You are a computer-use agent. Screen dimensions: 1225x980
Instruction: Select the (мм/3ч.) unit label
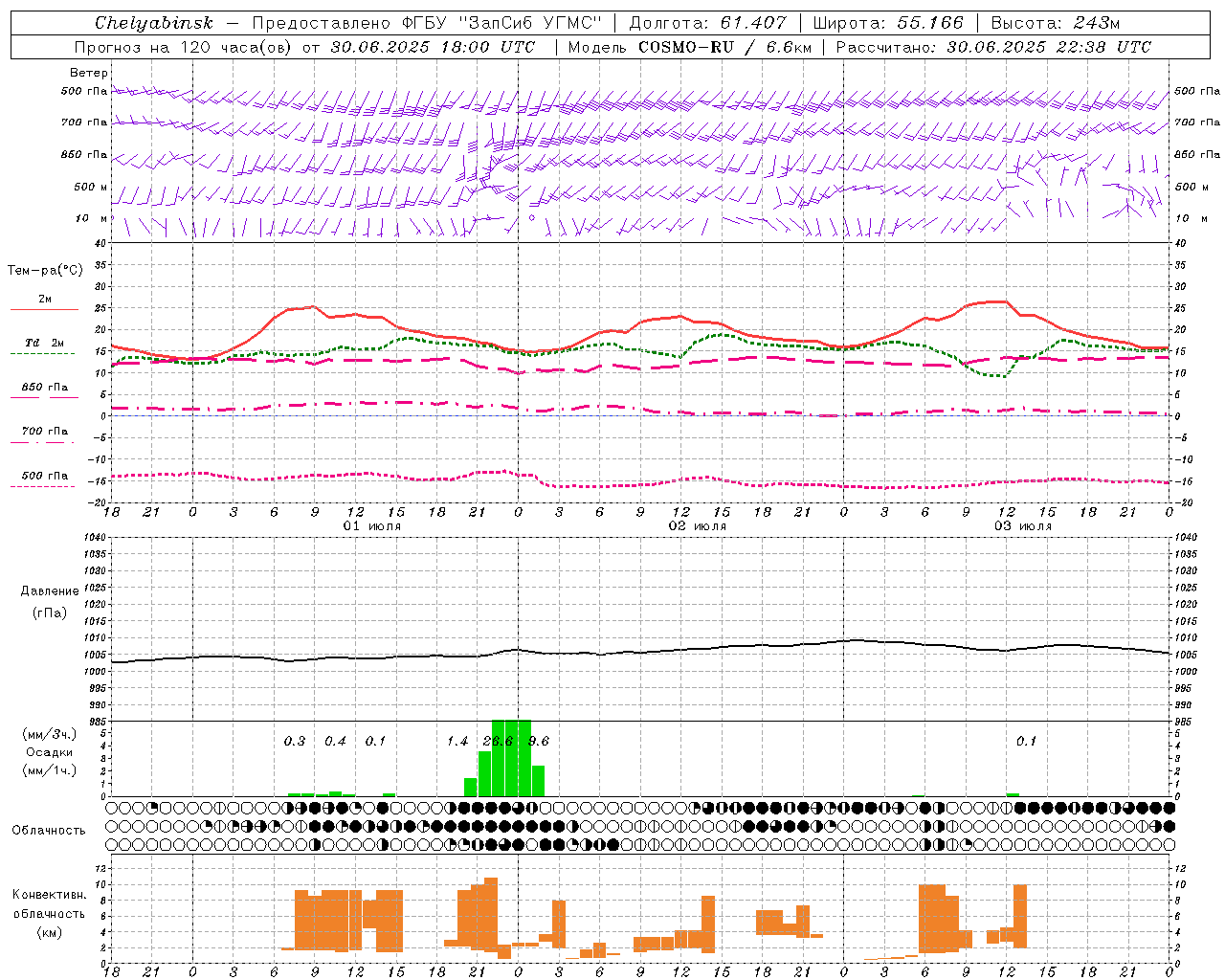pyautogui.click(x=49, y=734)
